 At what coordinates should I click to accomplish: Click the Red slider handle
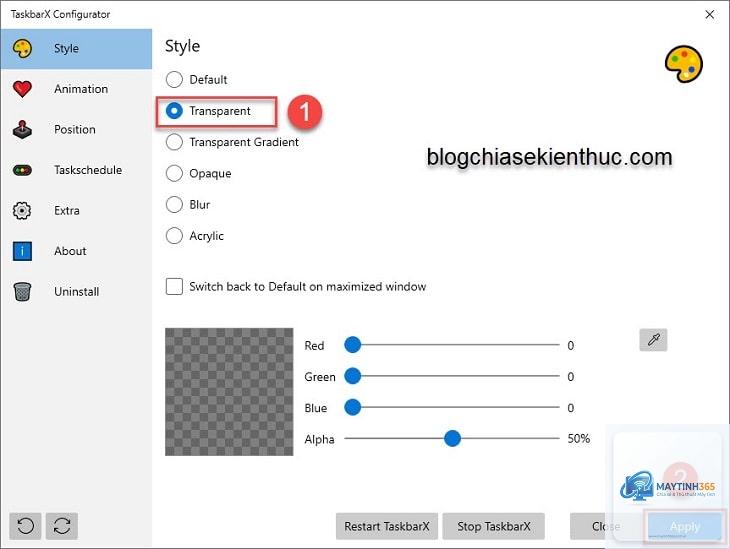(x=352, y=345)
